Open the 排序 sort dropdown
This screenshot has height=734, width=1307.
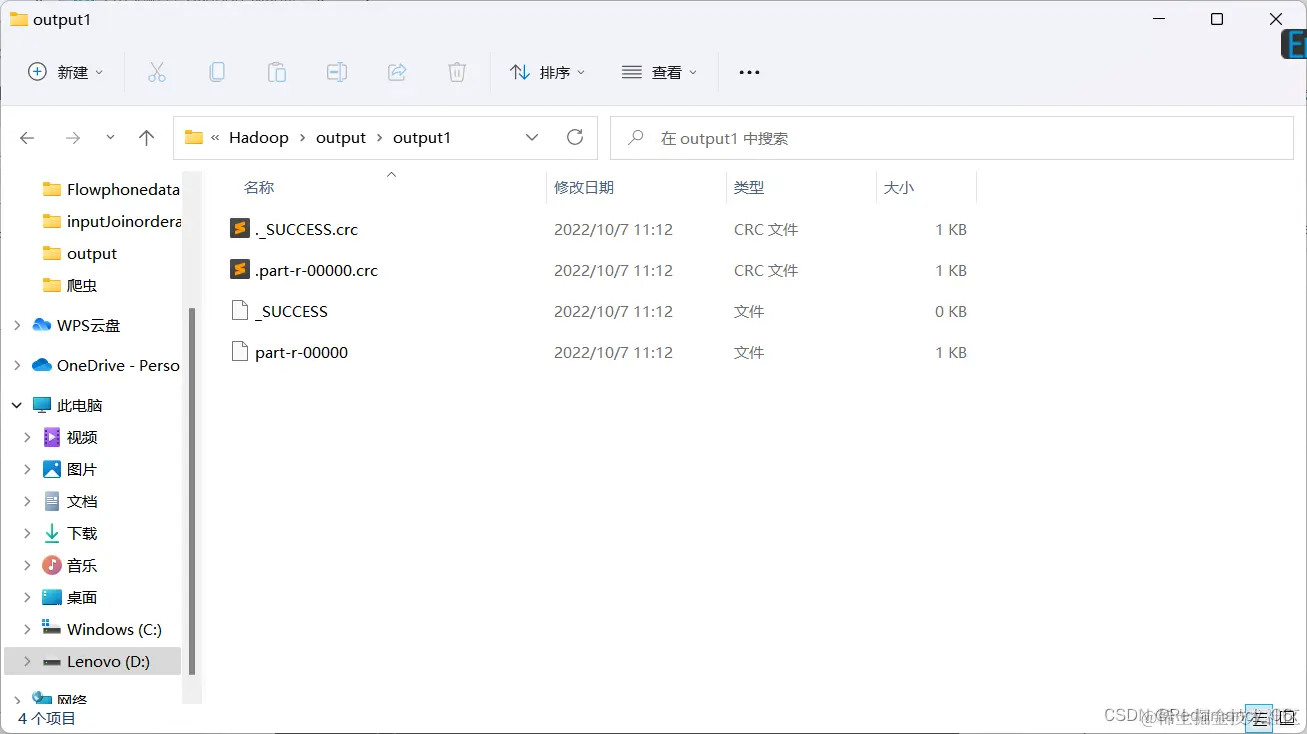coord(548,71)
